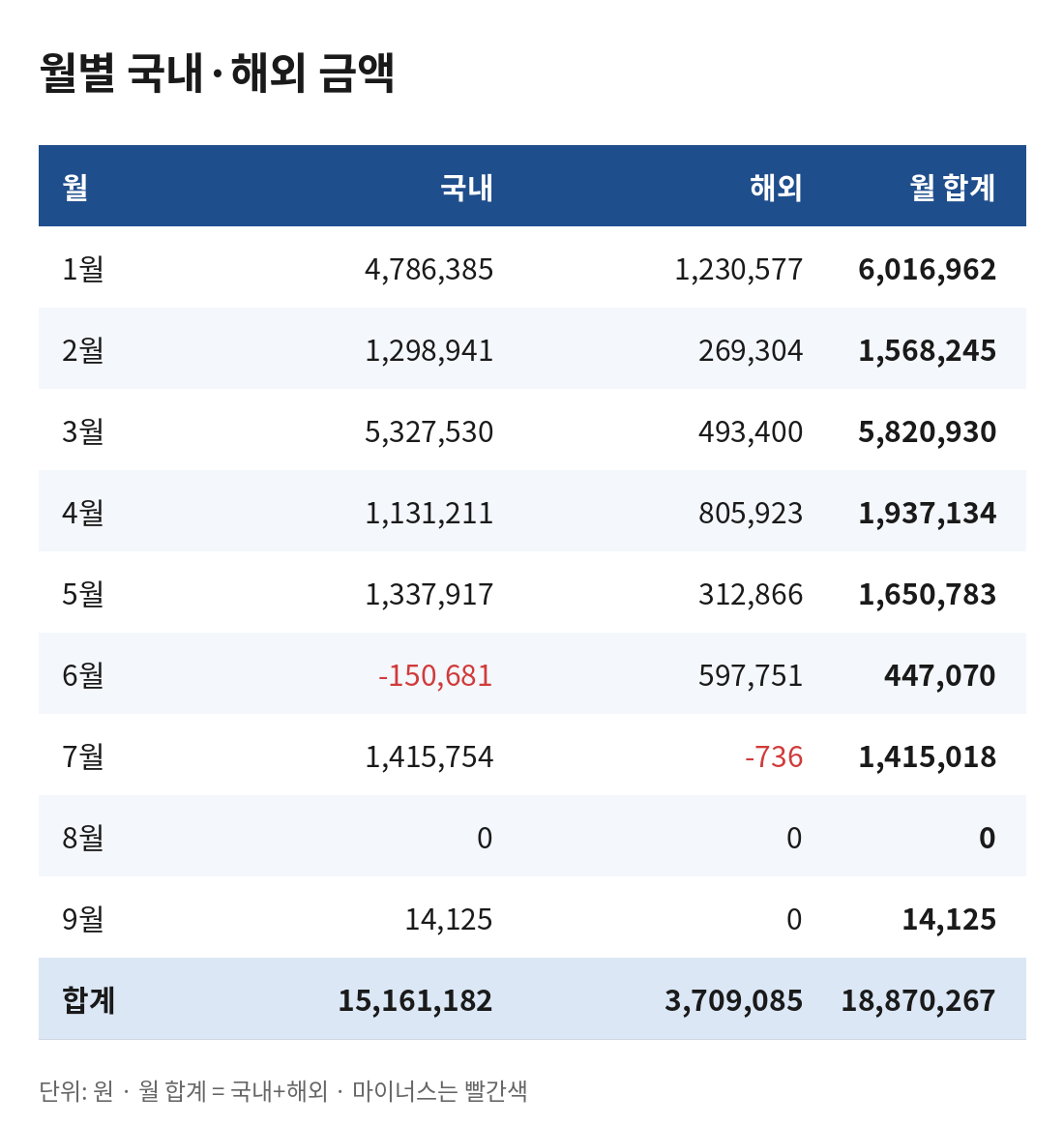Select domestic amount 5,327,530

[429, 431]
